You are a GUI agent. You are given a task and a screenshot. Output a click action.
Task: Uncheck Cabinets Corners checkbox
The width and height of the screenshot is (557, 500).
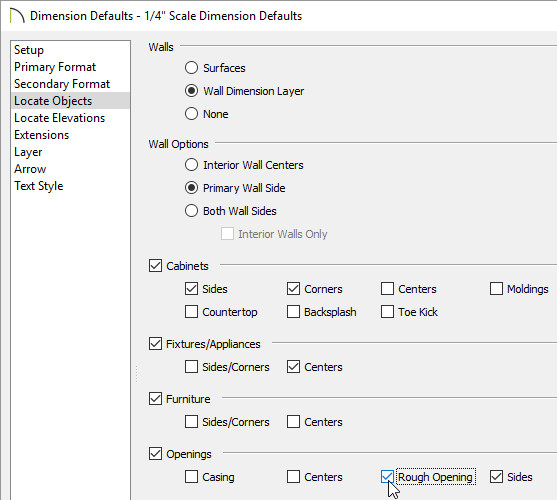pos(293,289)
